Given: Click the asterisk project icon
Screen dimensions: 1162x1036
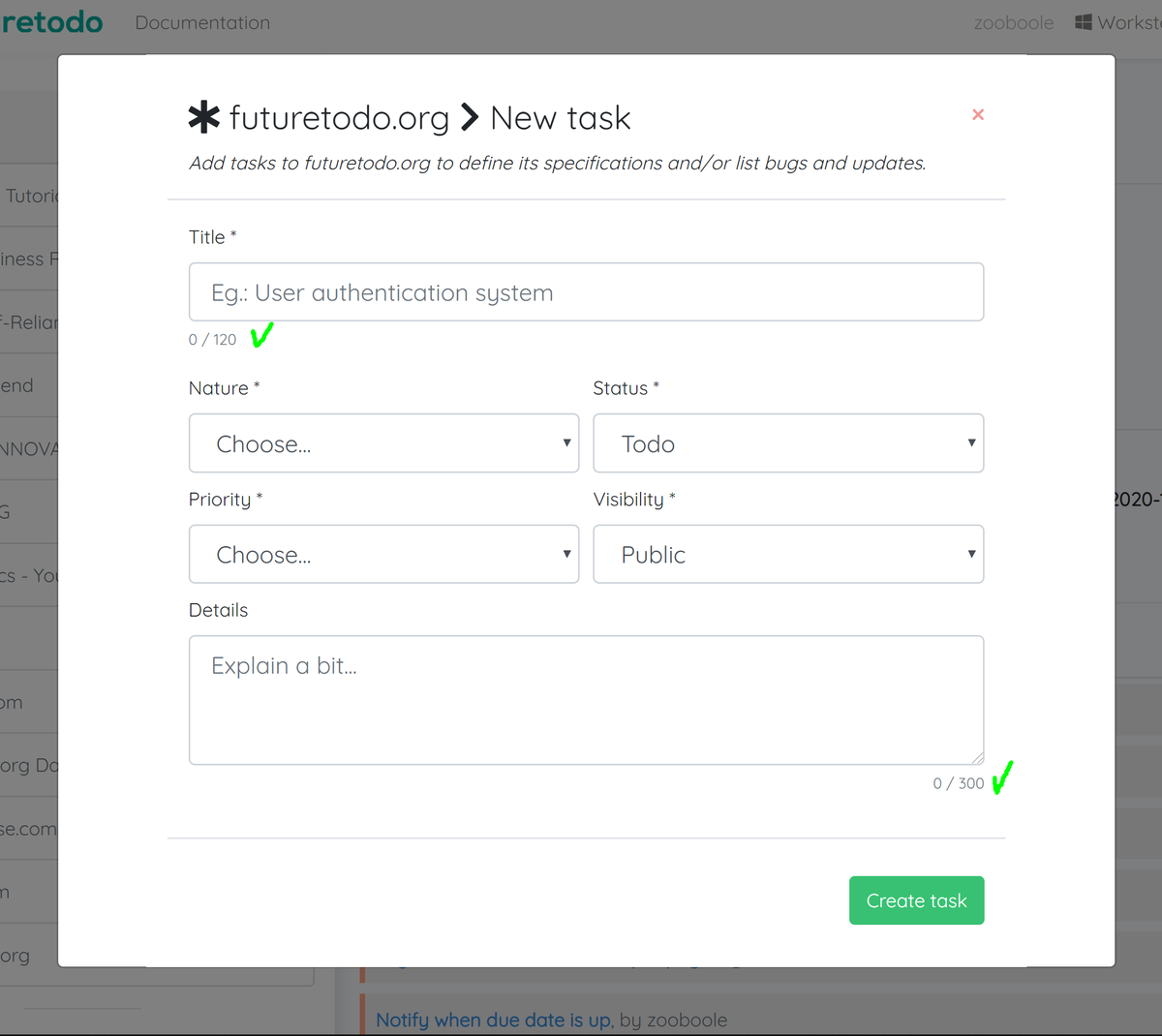Looking at the screenshot, I should [x=204, y=117].
